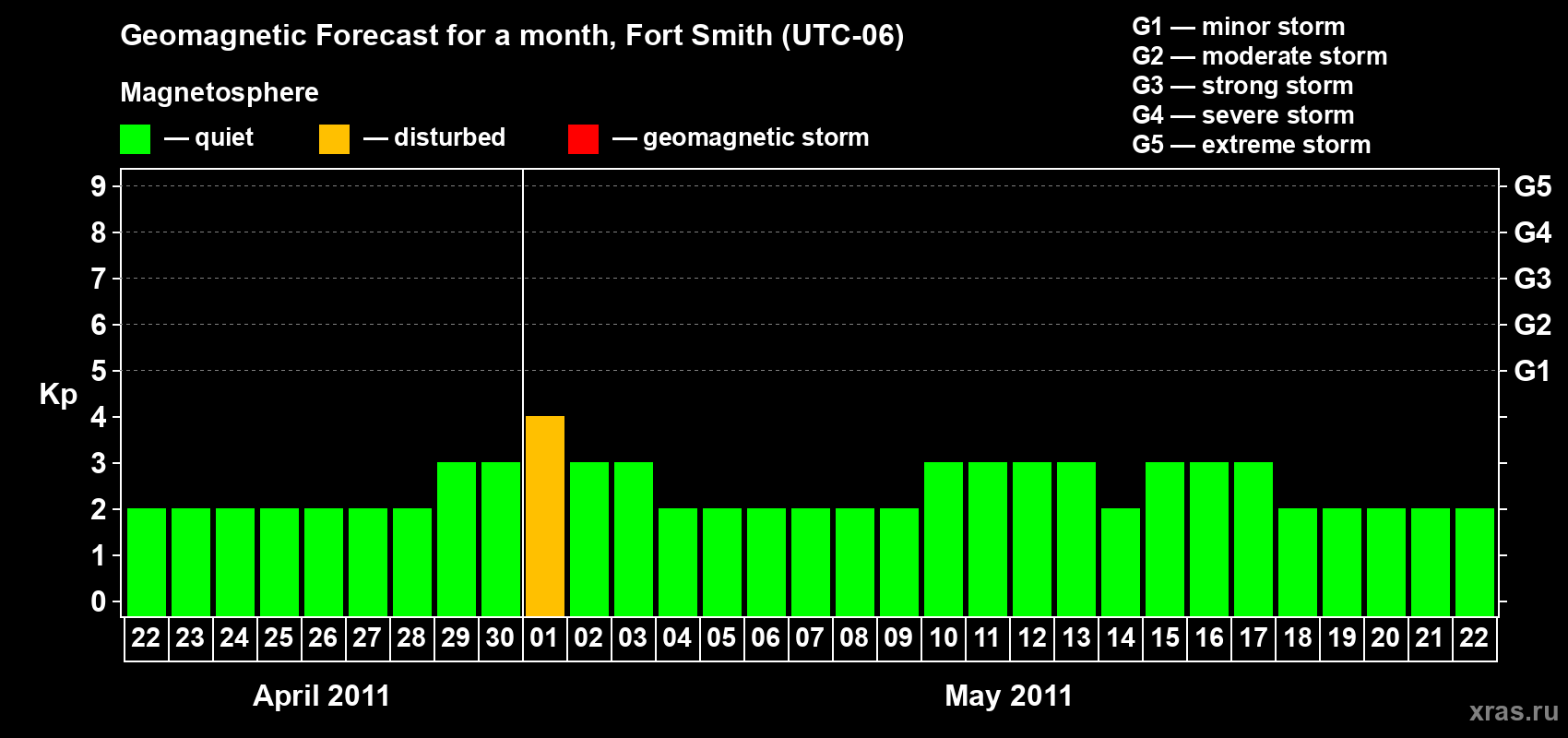Click the date label 30 on axis
1568x738 pixels.
click(x=500, y=638)
